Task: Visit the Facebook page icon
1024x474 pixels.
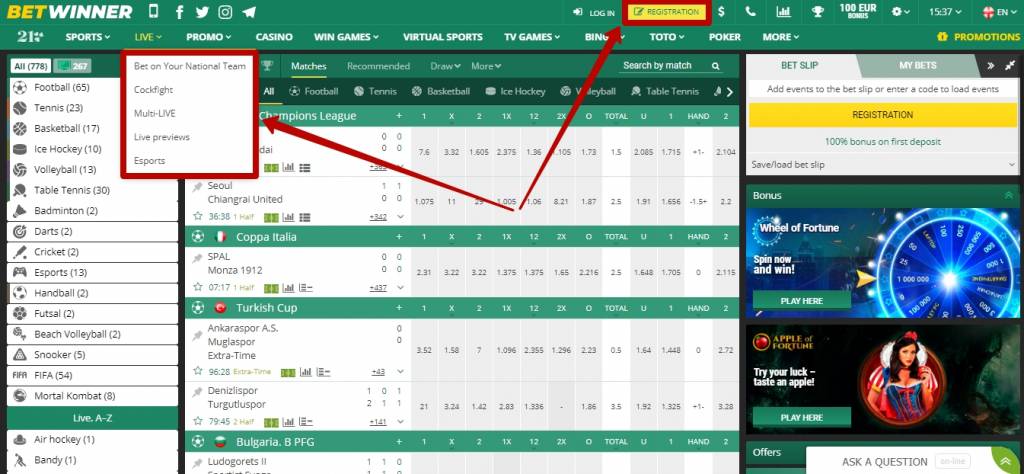Action: pos(180,12)
